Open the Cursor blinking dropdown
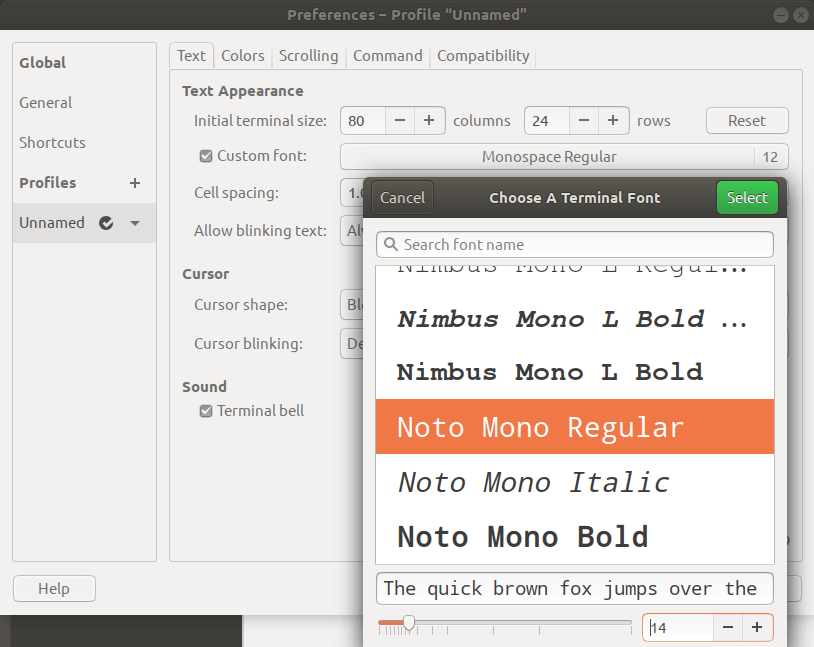 (x=352, y=344)
